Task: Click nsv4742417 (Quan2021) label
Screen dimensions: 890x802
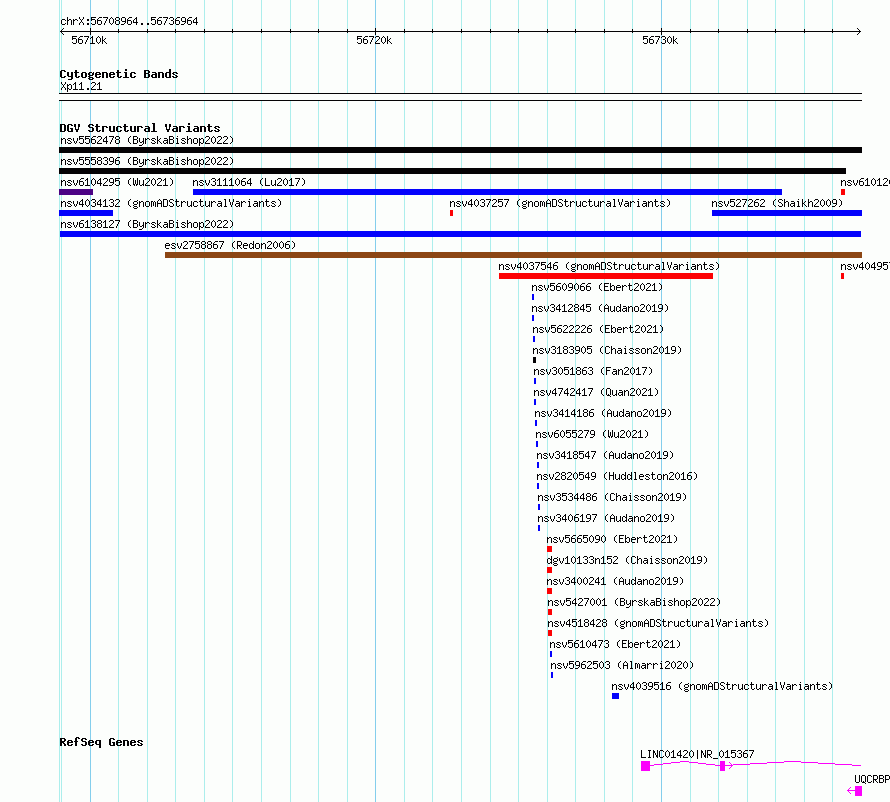Action: click(596, 392)
